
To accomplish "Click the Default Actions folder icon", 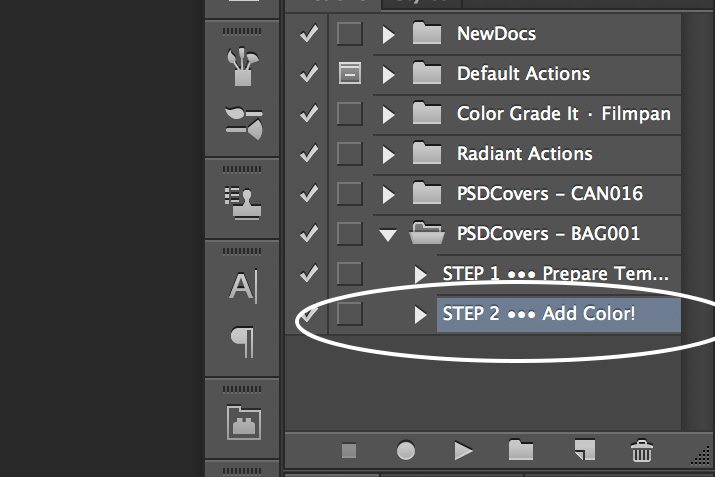I will 427,73.
